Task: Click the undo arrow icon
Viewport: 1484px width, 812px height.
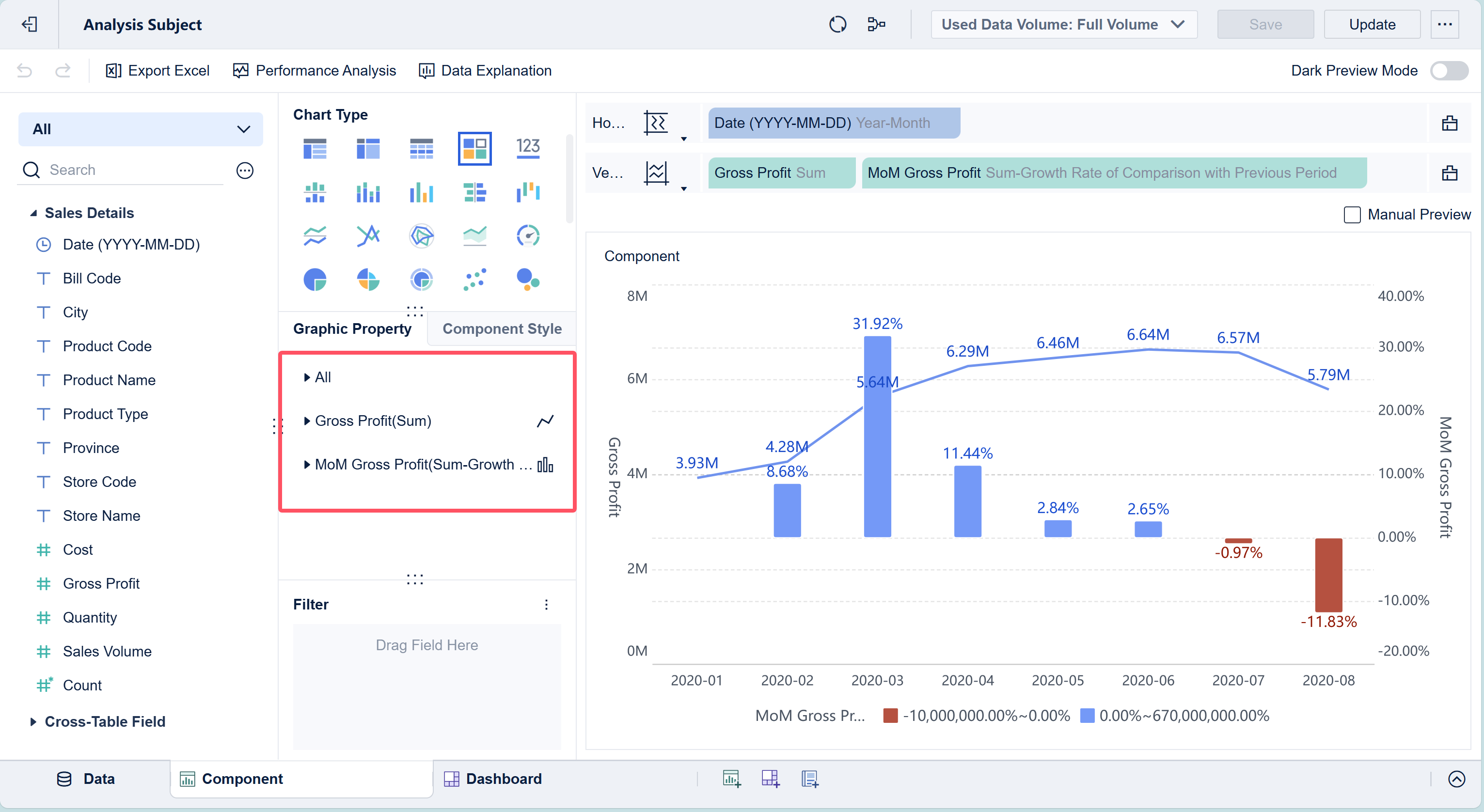Action: click(x=24, y=71)
